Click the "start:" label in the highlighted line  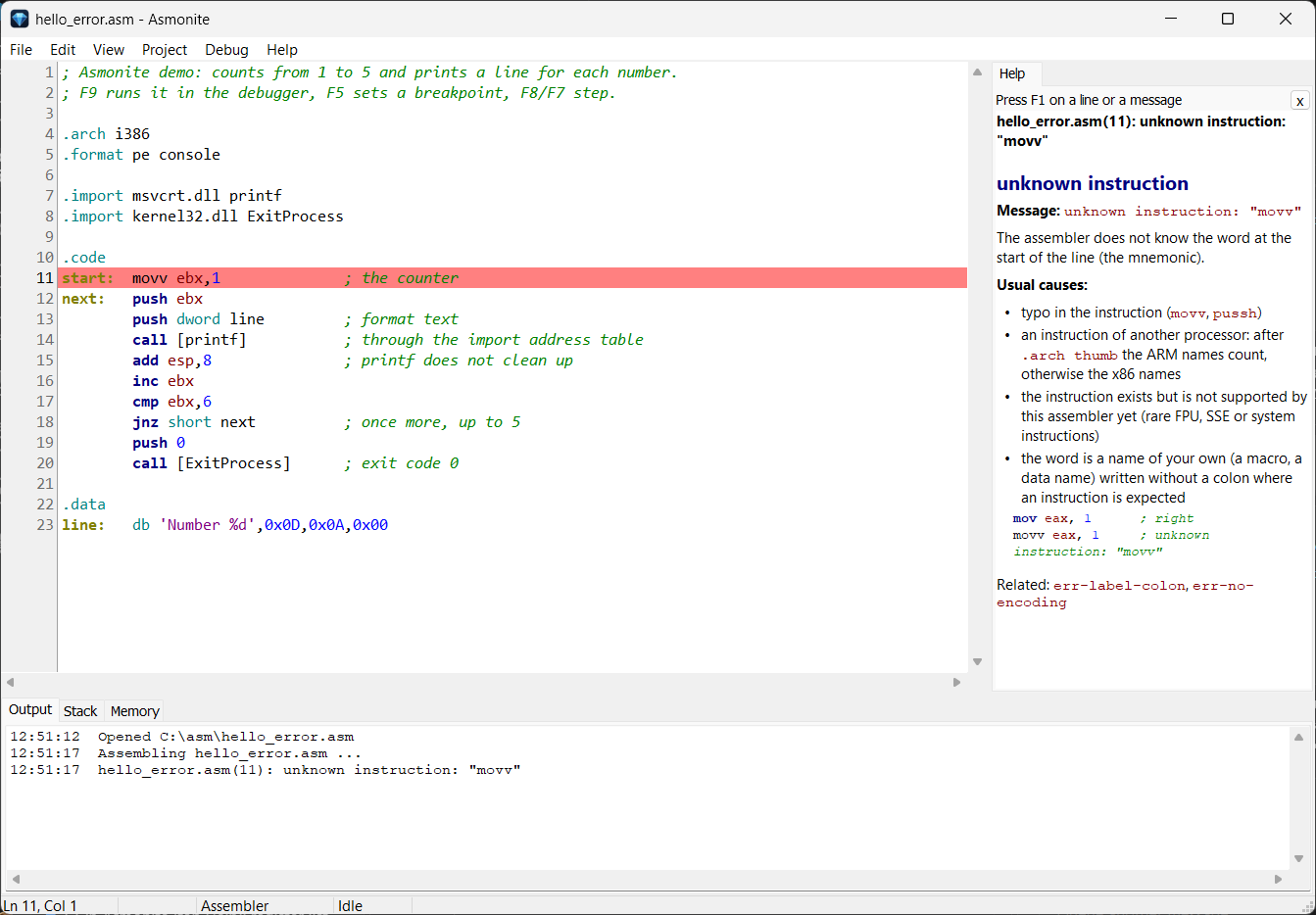(88, 278)
